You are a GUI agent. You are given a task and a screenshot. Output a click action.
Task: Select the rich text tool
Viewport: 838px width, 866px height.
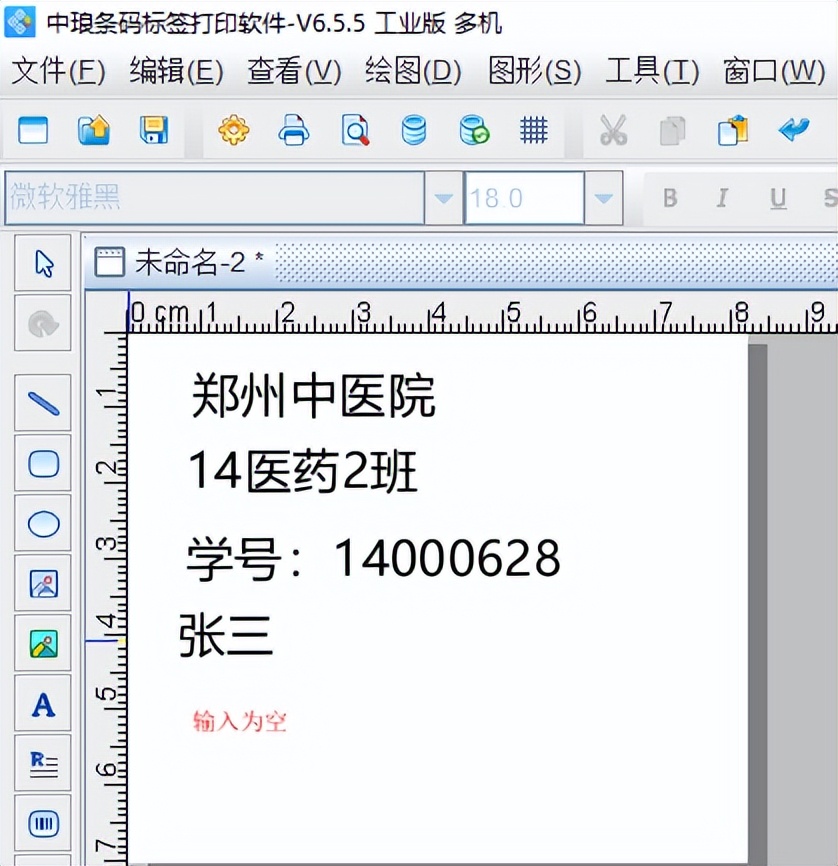coord(42,763)
